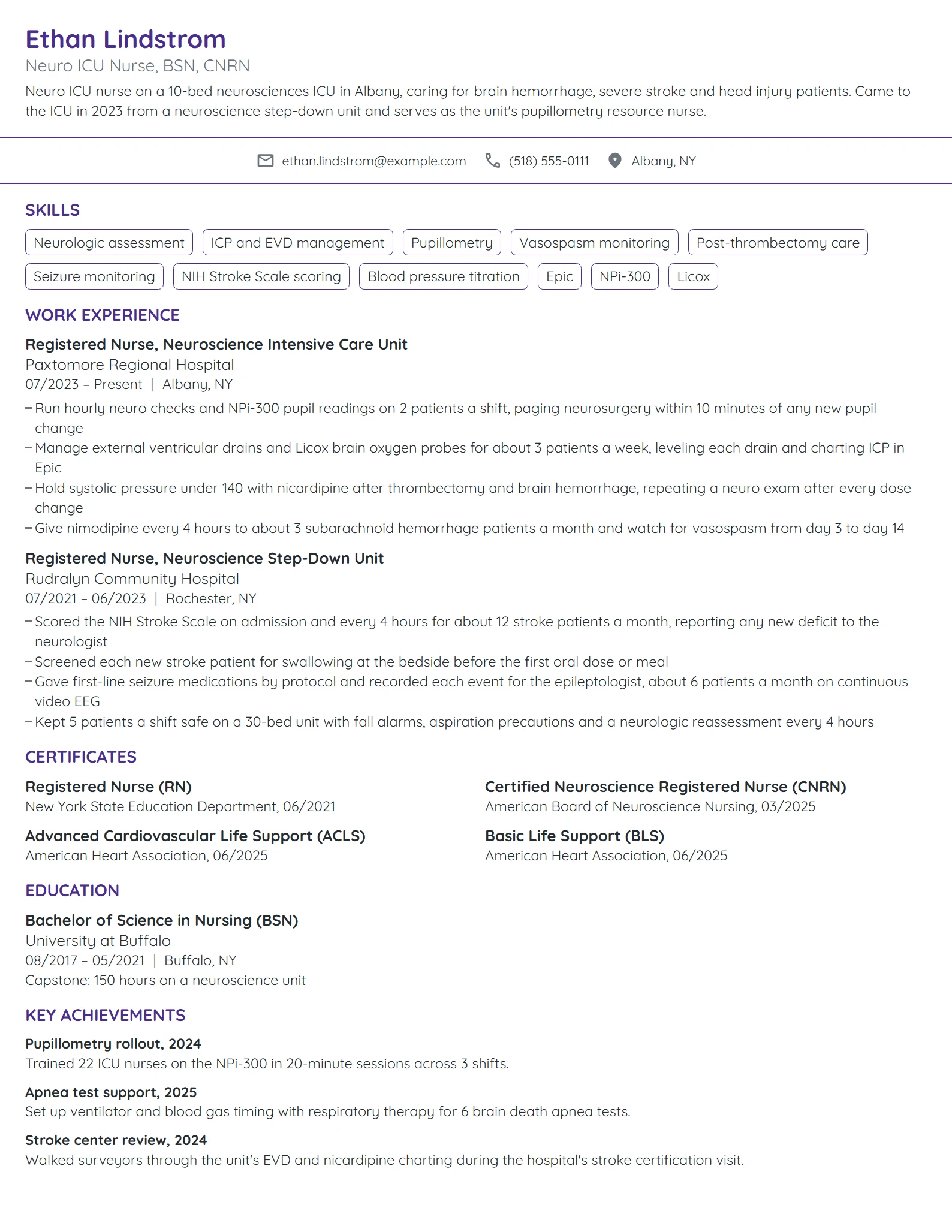This screenshot has width=952, height=1232.
Task: Click the 'KEY ACHIEVEMENTS' section heading
Action: [x=106, y=1016]
